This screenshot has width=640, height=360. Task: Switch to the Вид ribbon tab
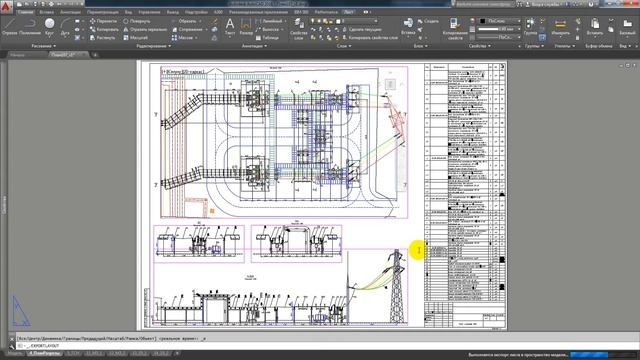pos(129,12)
